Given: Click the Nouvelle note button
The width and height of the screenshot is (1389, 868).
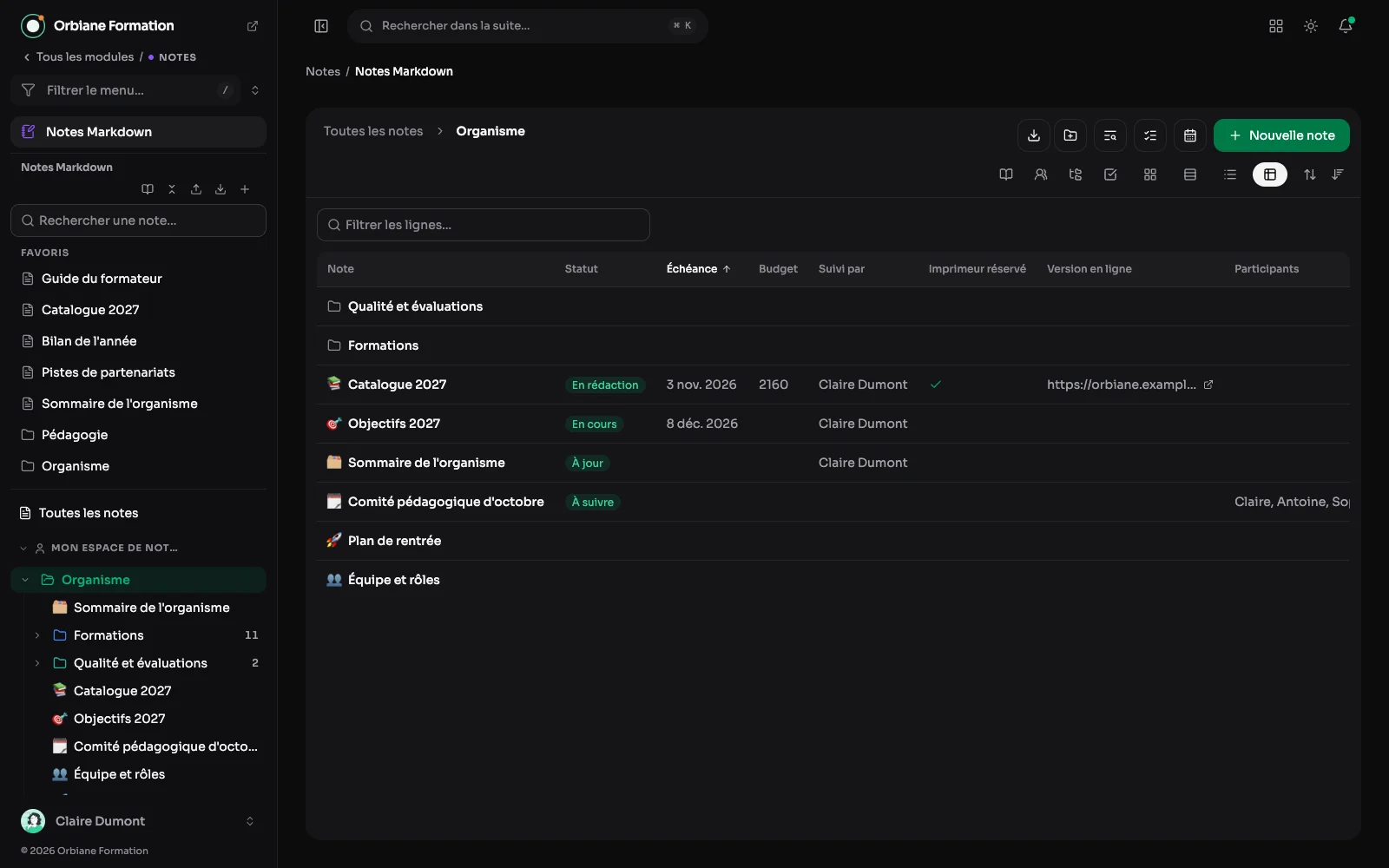Looking at the screenshot, I should tap(1281, 135).
